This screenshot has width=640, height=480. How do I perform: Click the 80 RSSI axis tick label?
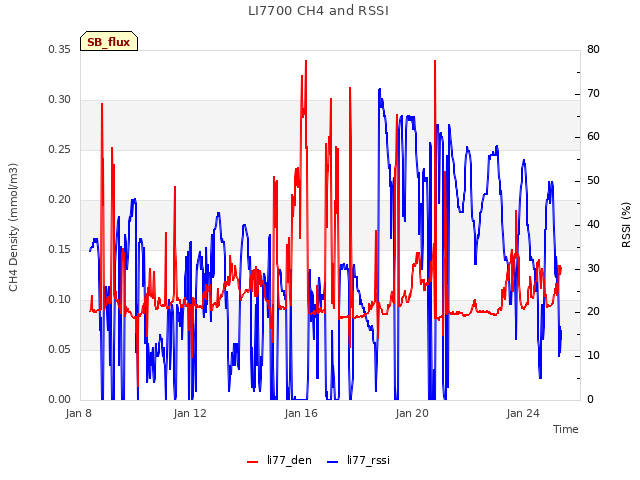[x=593, y=50]
